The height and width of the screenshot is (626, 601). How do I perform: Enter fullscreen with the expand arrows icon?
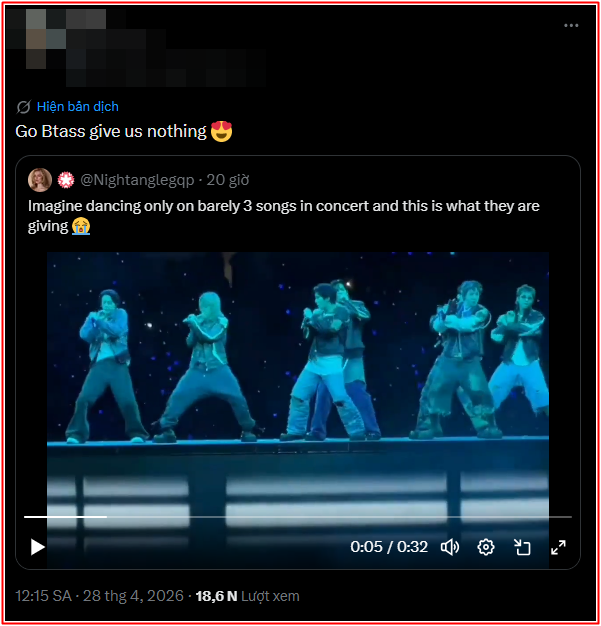click(x=558, y=547)
